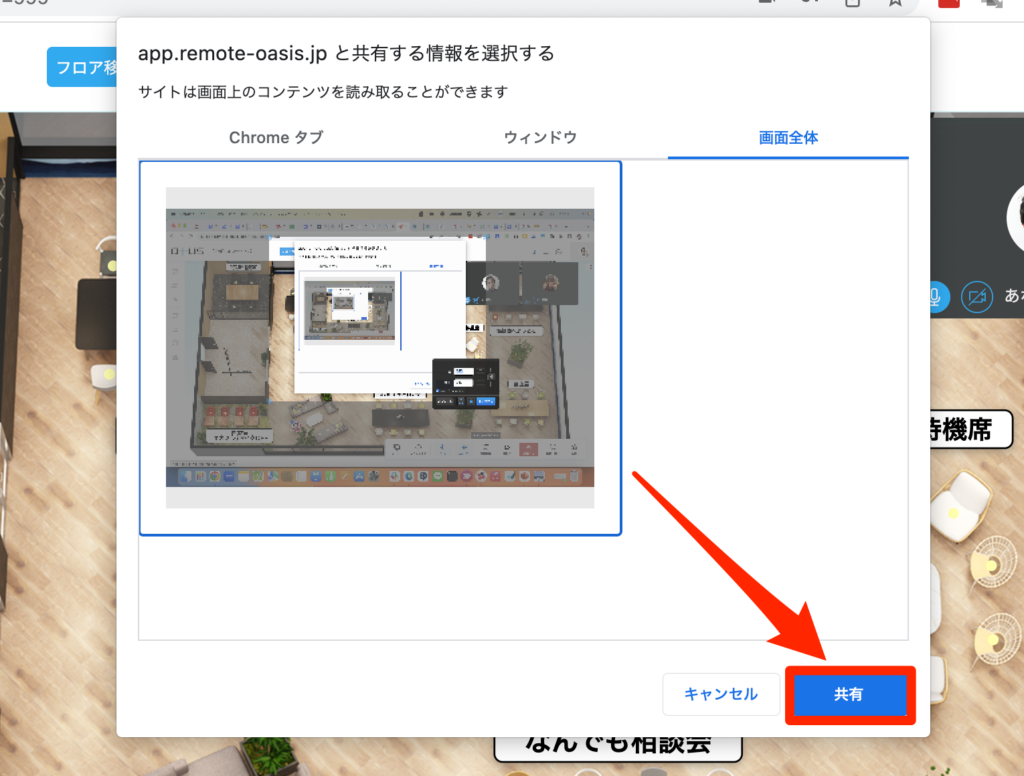
Task: Click the blue 共有 share button
Action: pyautogui.click(x=849, y=694)
